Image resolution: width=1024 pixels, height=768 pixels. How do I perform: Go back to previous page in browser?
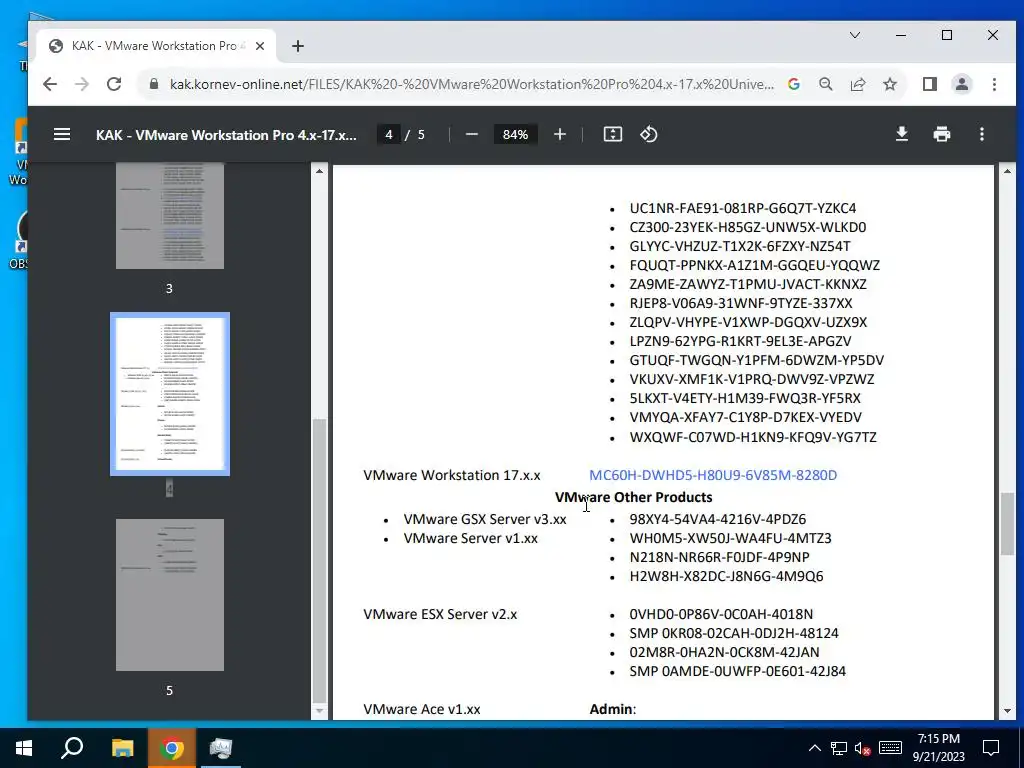click(50, 84)
